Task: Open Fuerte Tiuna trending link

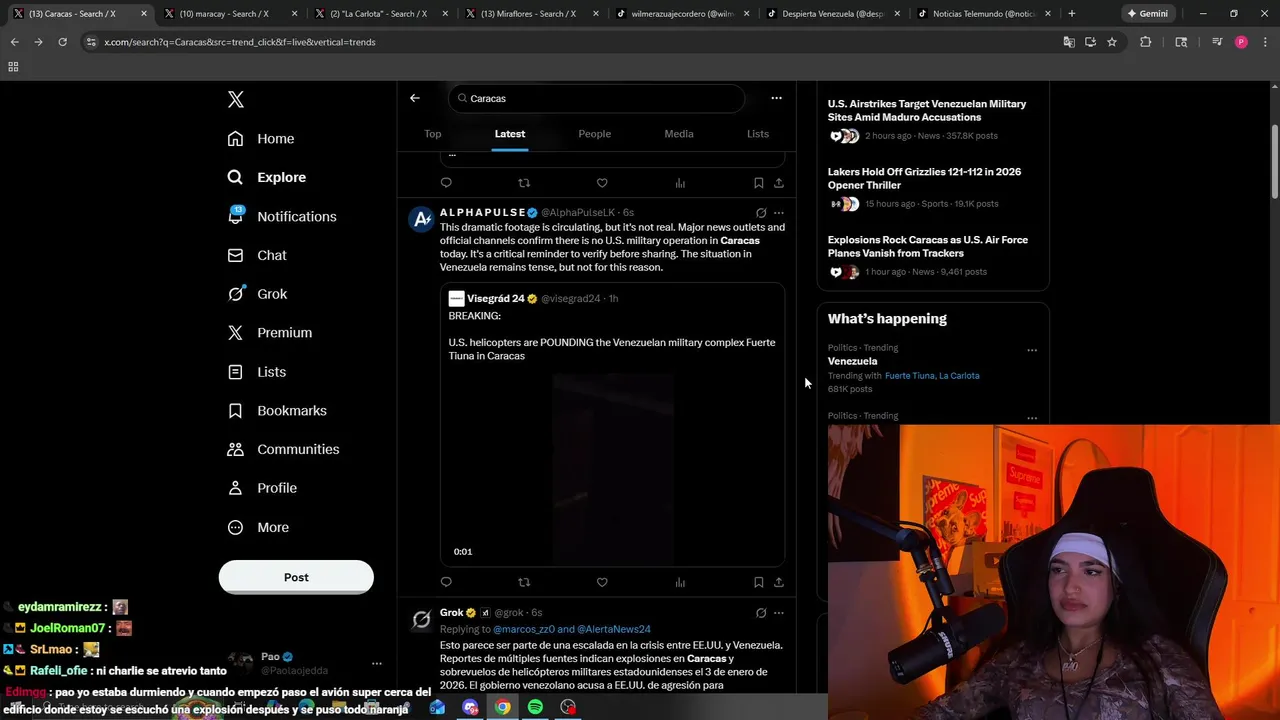Action: tap(909, 376)
